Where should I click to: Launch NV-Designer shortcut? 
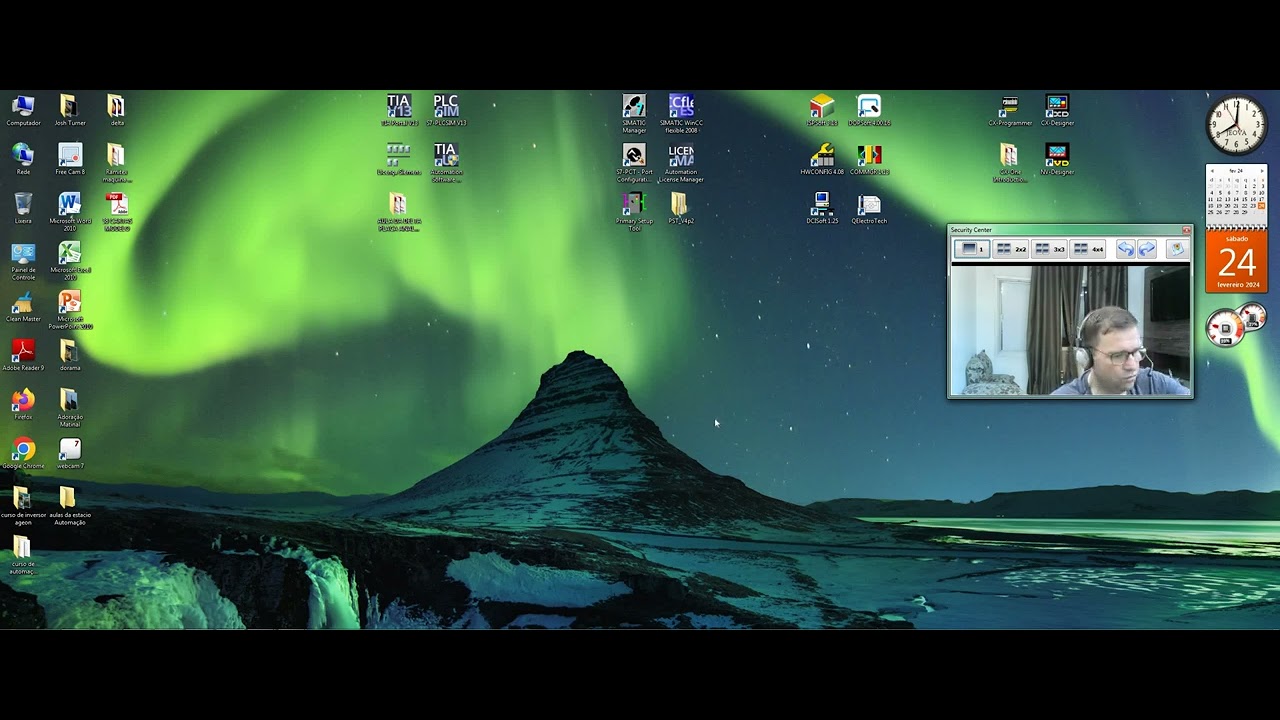click(1057, 159)
